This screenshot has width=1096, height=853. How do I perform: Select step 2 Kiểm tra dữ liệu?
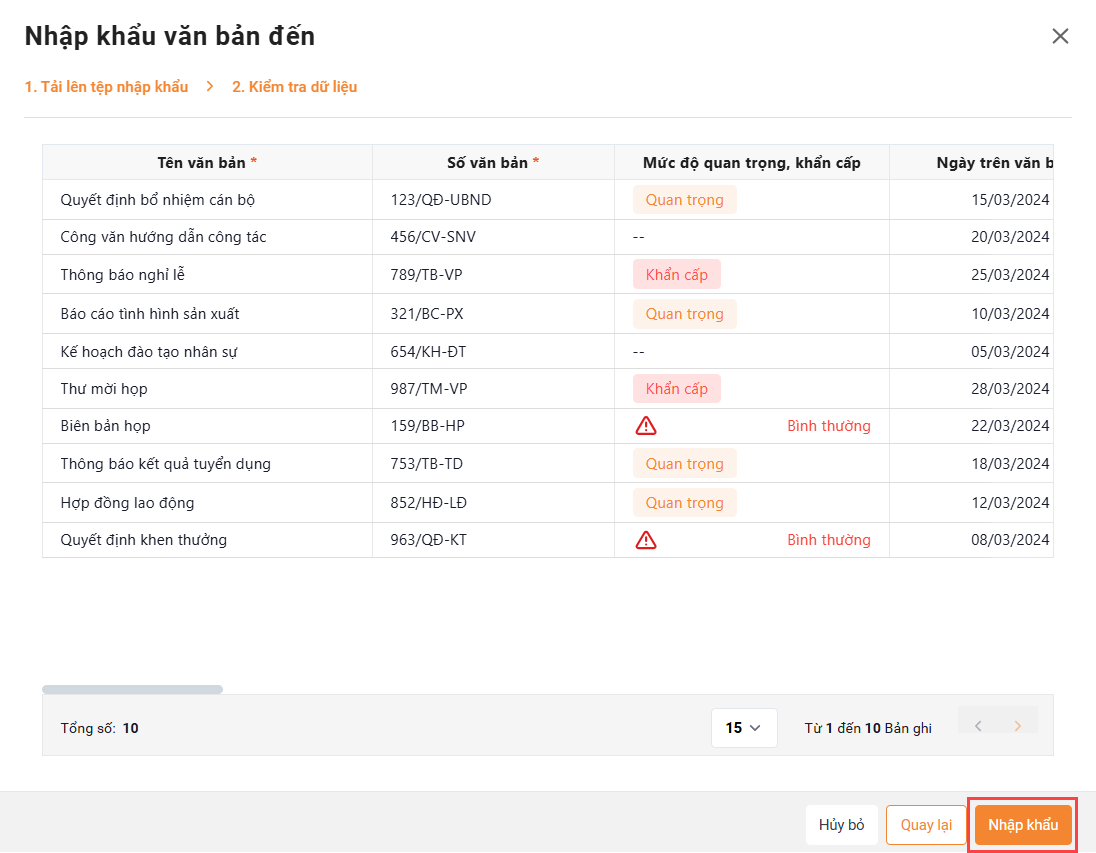(x=295, y=87)
